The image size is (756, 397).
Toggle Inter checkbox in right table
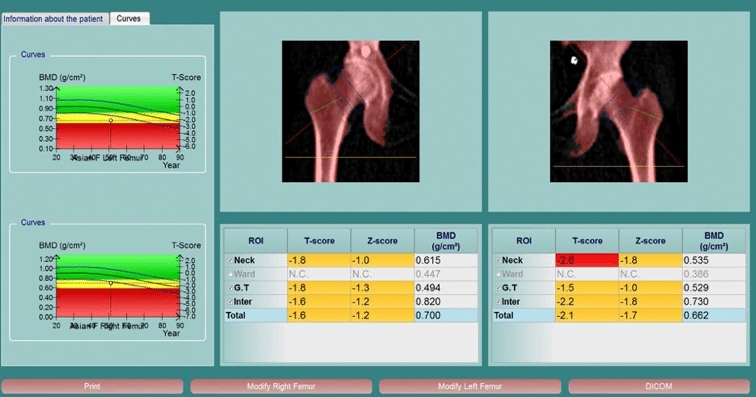(x=499, y=302)
